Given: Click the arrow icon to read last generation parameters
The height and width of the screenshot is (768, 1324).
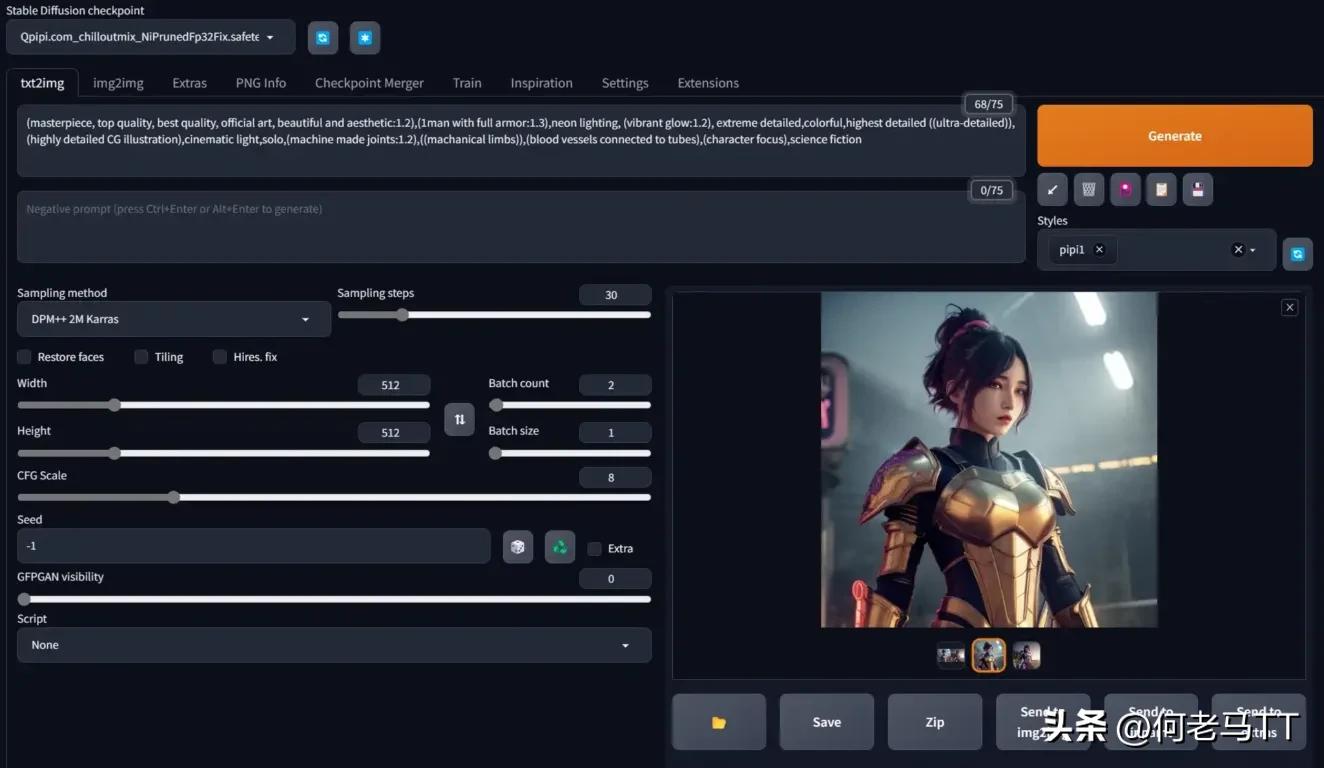Looking at the screenshot, I should tap(1052, 189).
